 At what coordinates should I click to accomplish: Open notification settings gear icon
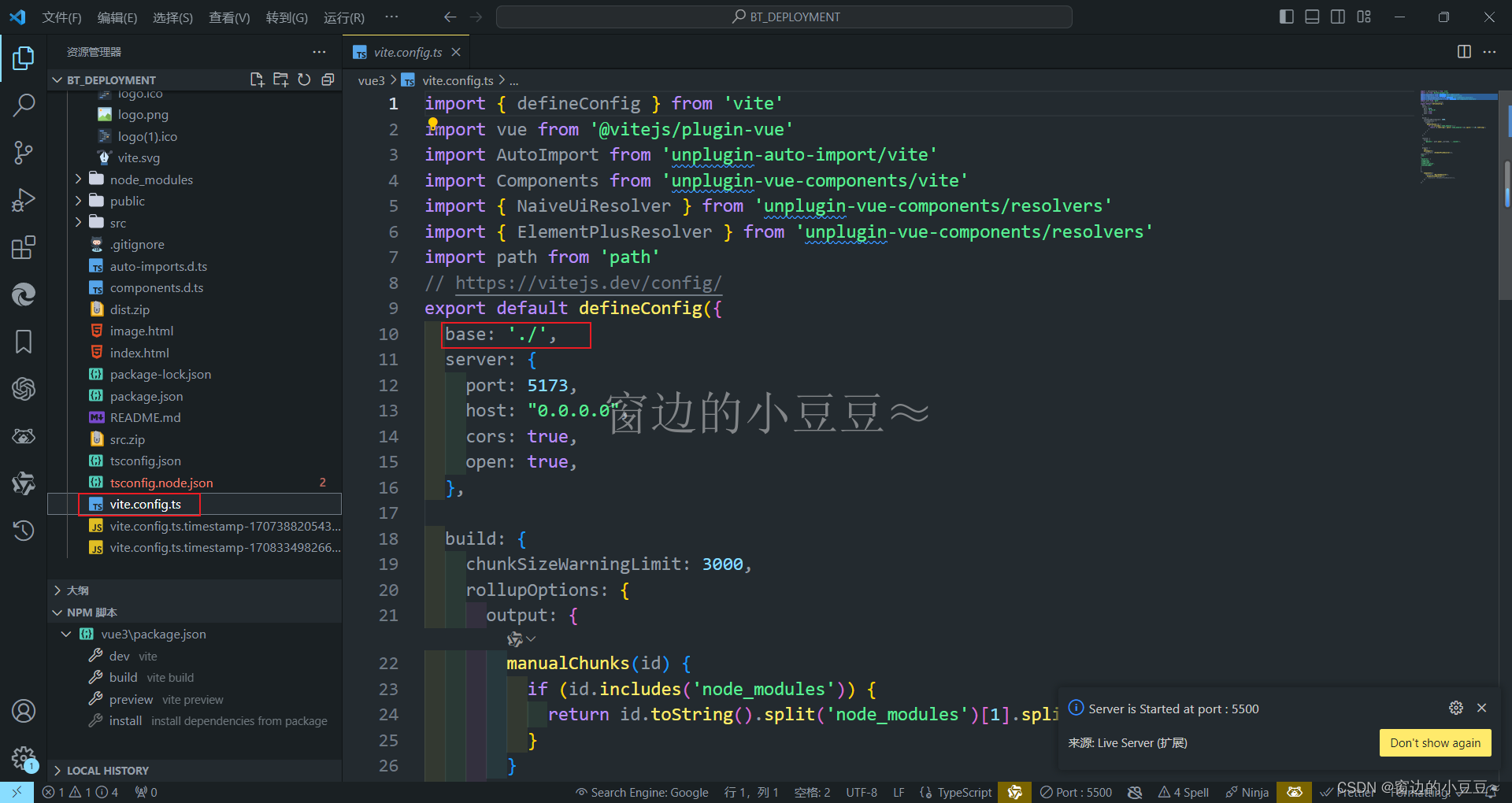(1456, 708)
